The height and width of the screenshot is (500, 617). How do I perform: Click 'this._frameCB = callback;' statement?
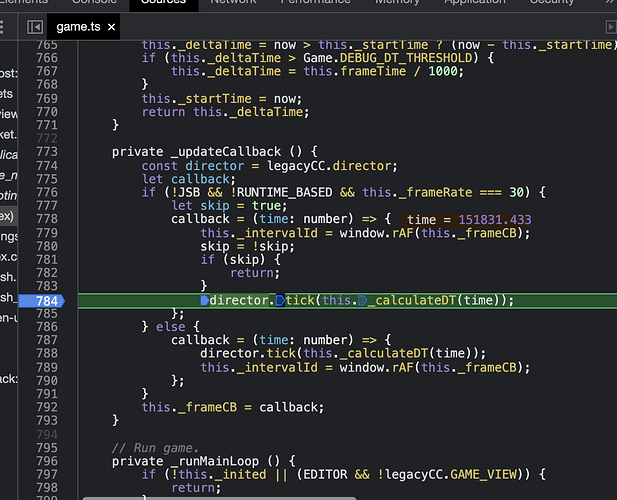click(x=233, y=407)
